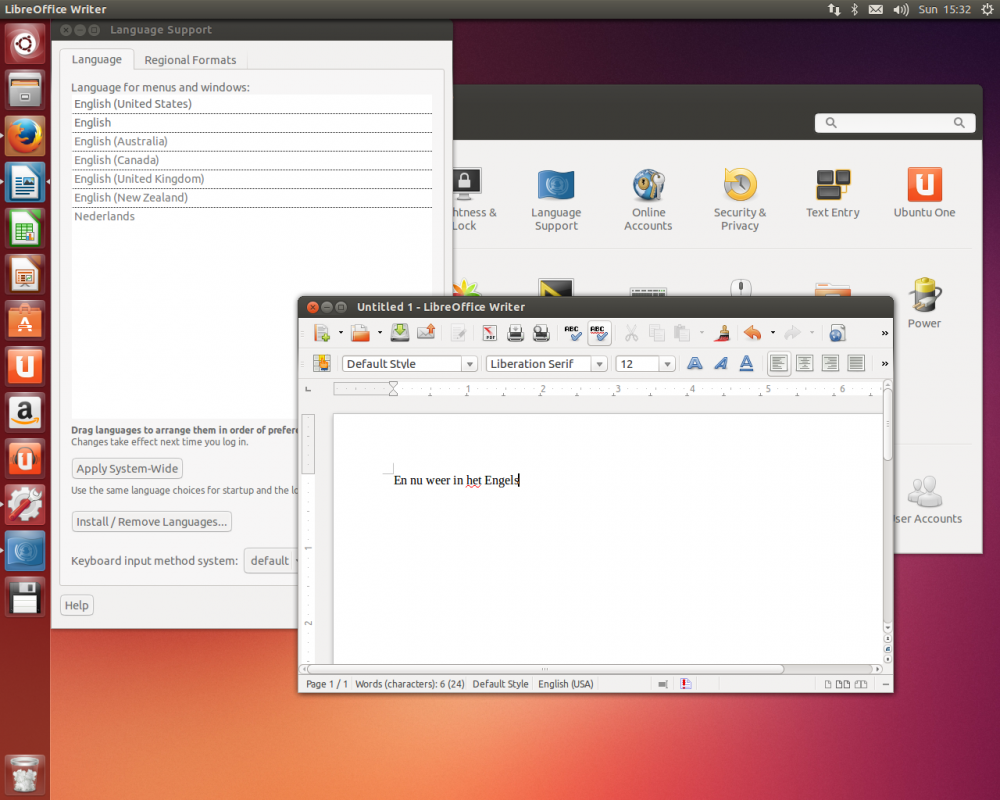
Task: Align paragraph right
Action: point(830,364)
